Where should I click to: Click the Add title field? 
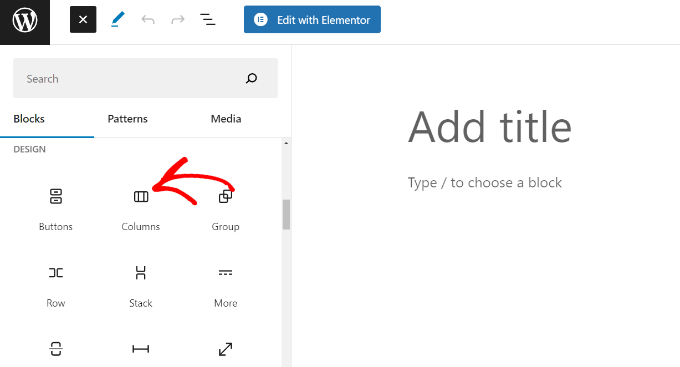point(490,127)
